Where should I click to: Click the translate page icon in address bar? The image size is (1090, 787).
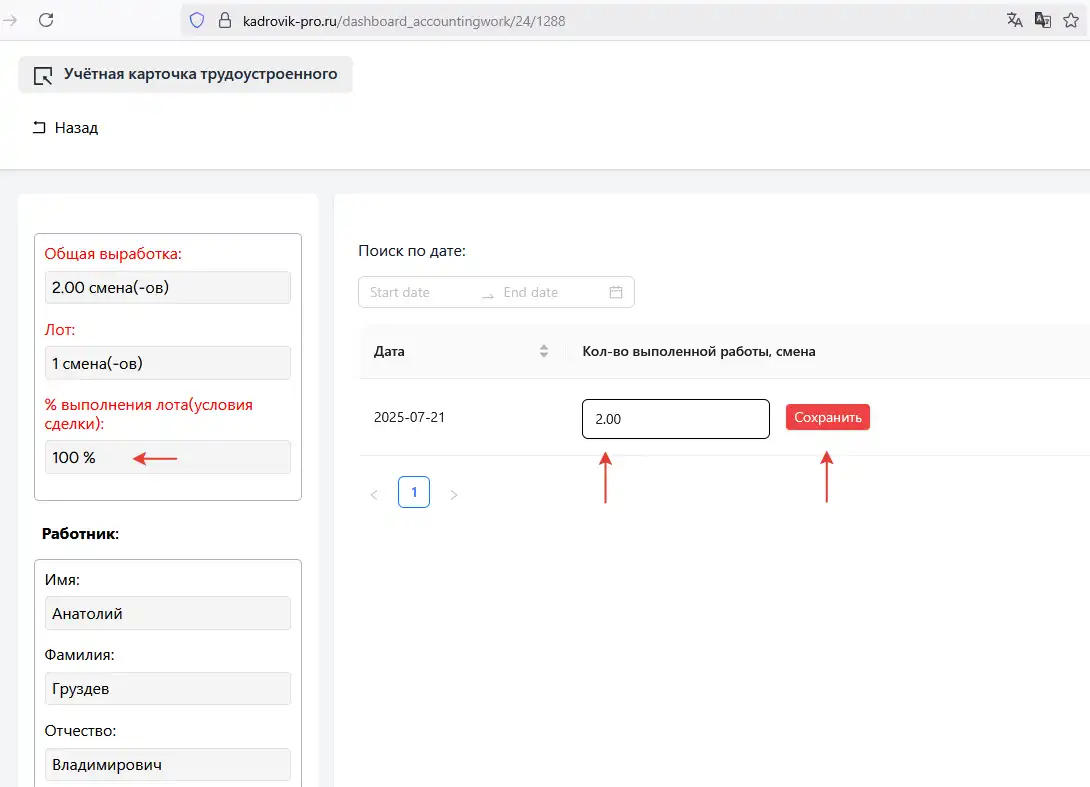pos(1015,20)
